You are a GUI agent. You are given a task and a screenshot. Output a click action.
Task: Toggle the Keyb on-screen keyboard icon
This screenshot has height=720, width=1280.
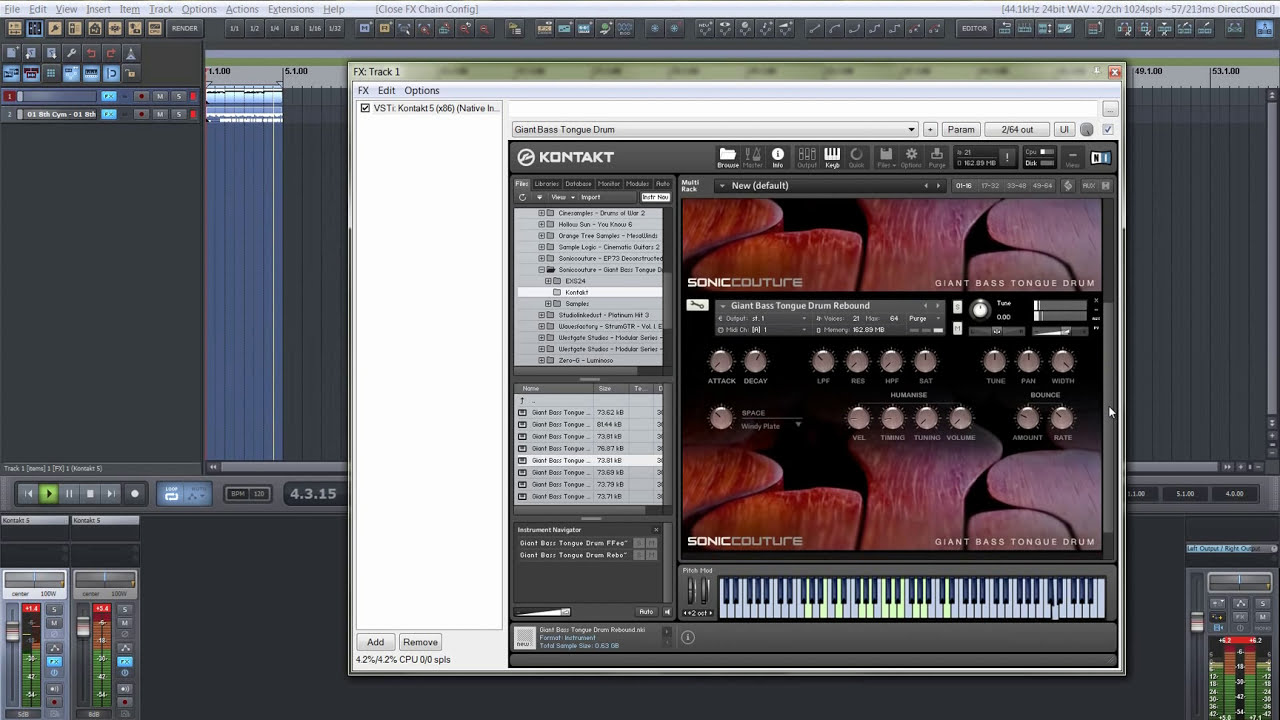click(x=832, y=158)
